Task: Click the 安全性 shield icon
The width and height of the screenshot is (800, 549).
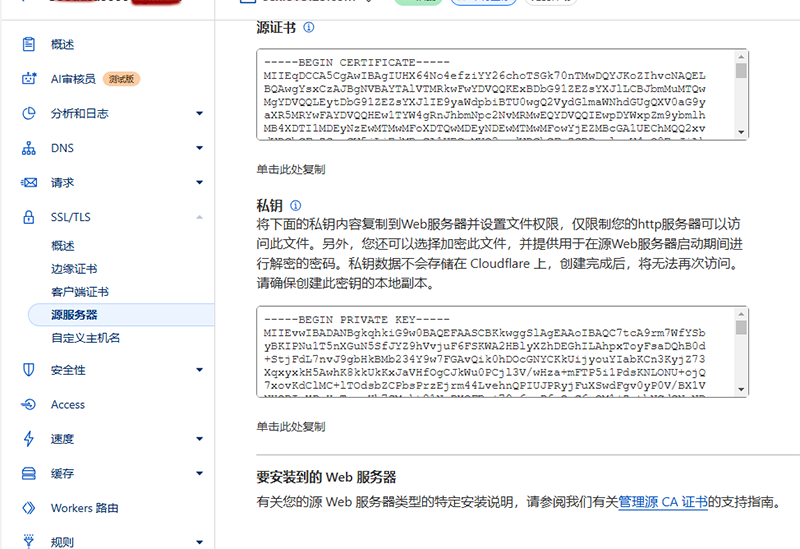Action: tap(29, 370)
